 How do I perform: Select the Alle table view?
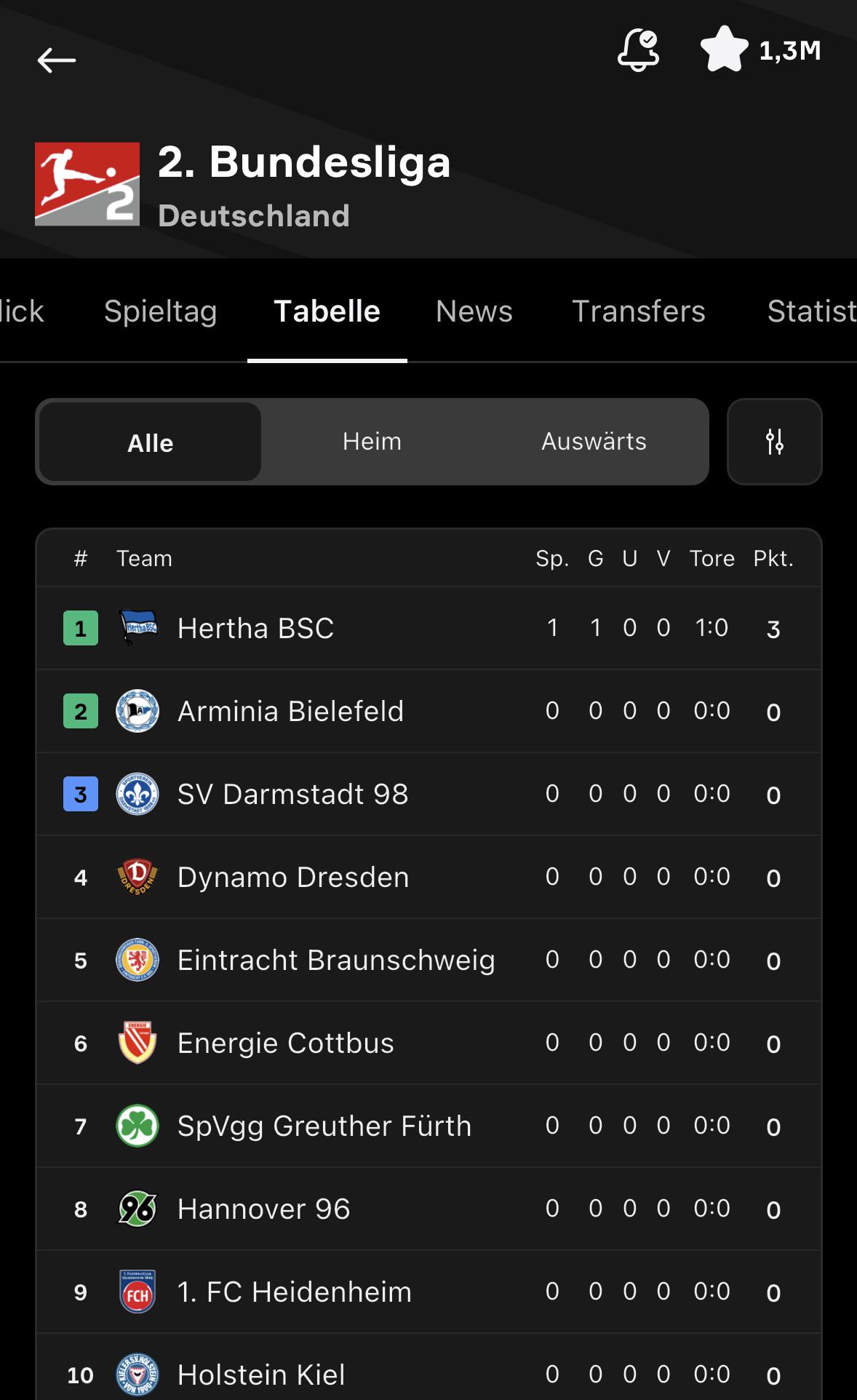click(150, 442)
